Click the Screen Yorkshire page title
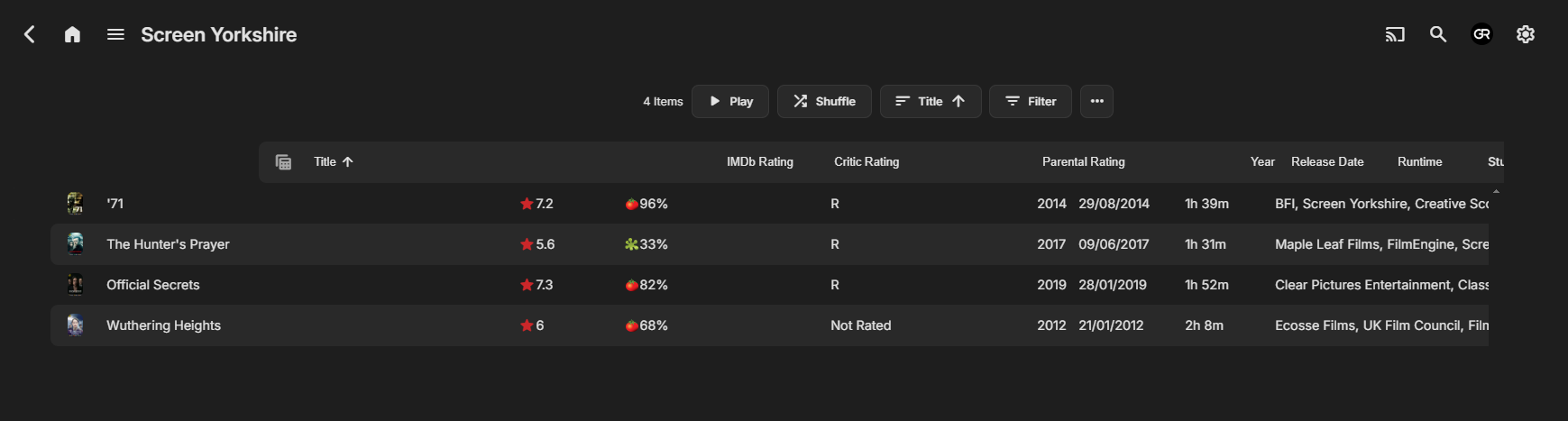This screenshot has width=1568, height=421. (x=219, y=34)
